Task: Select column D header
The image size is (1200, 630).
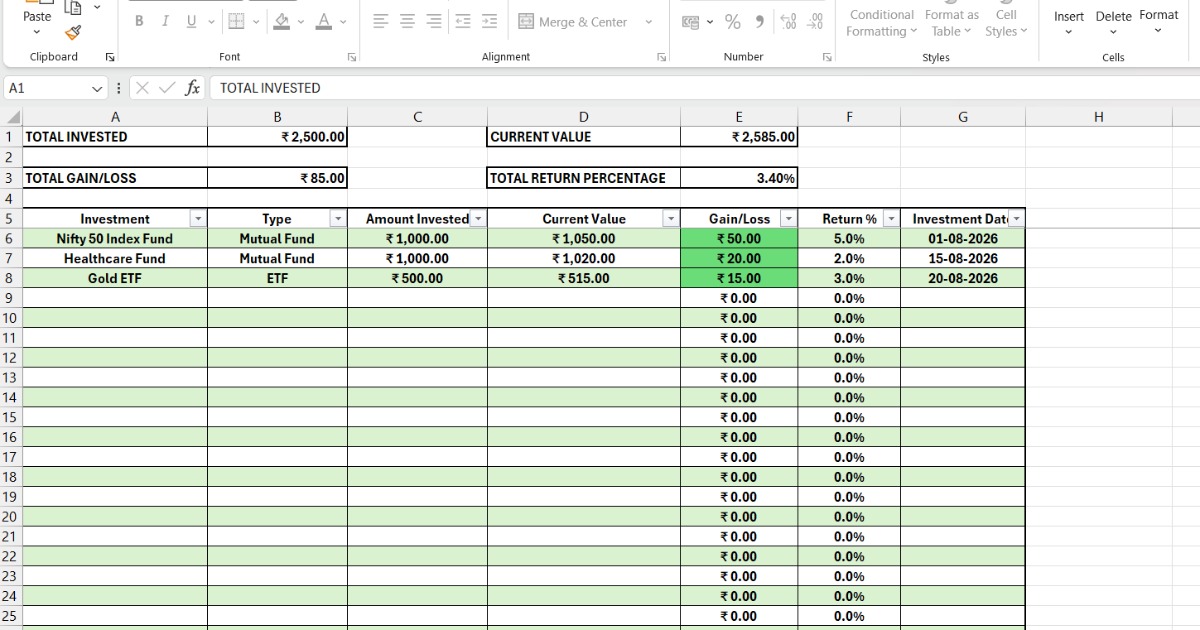Action: 584,117
